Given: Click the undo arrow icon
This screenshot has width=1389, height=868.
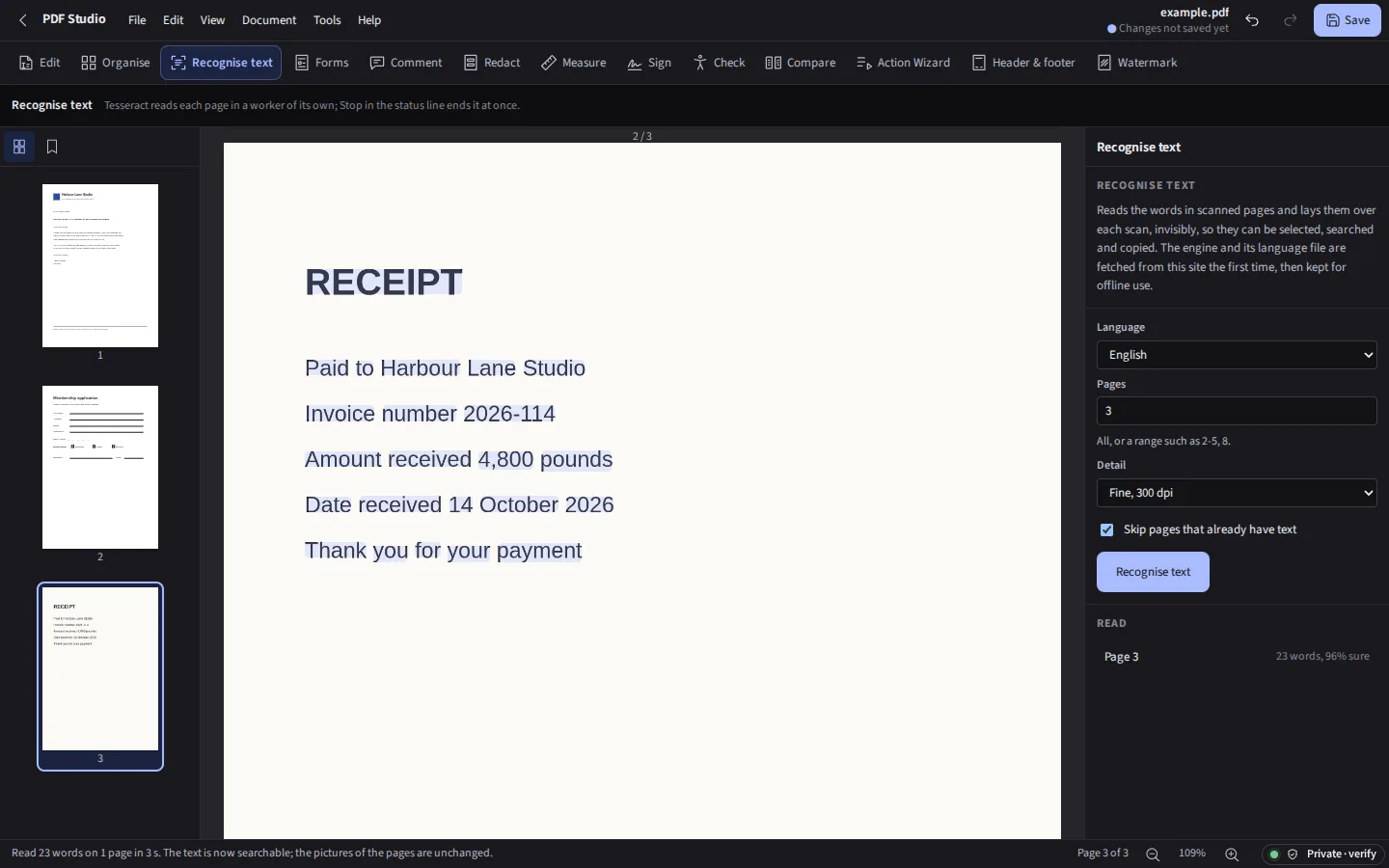Looking at the screenshot, I should (x=1252, y=20).
